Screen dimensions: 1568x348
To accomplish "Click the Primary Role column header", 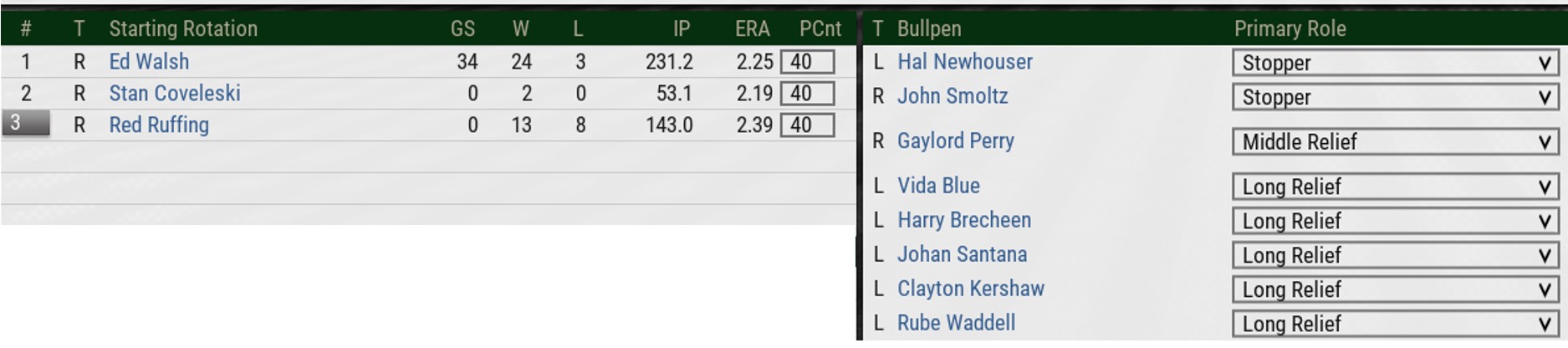I will click(x=1290, y=28).
